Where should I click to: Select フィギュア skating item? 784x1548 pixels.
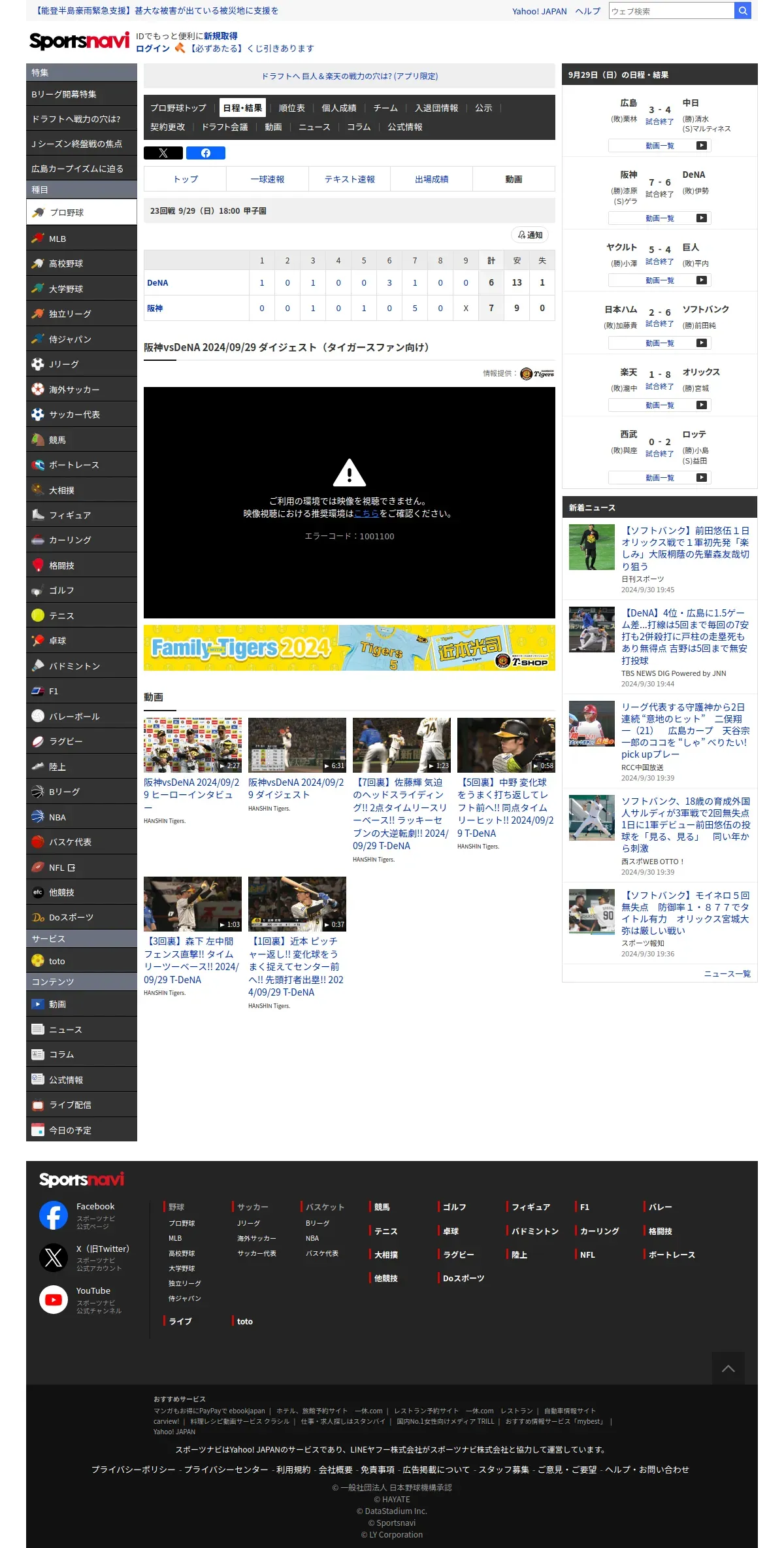pyautogui.click(x=82, y=515)
